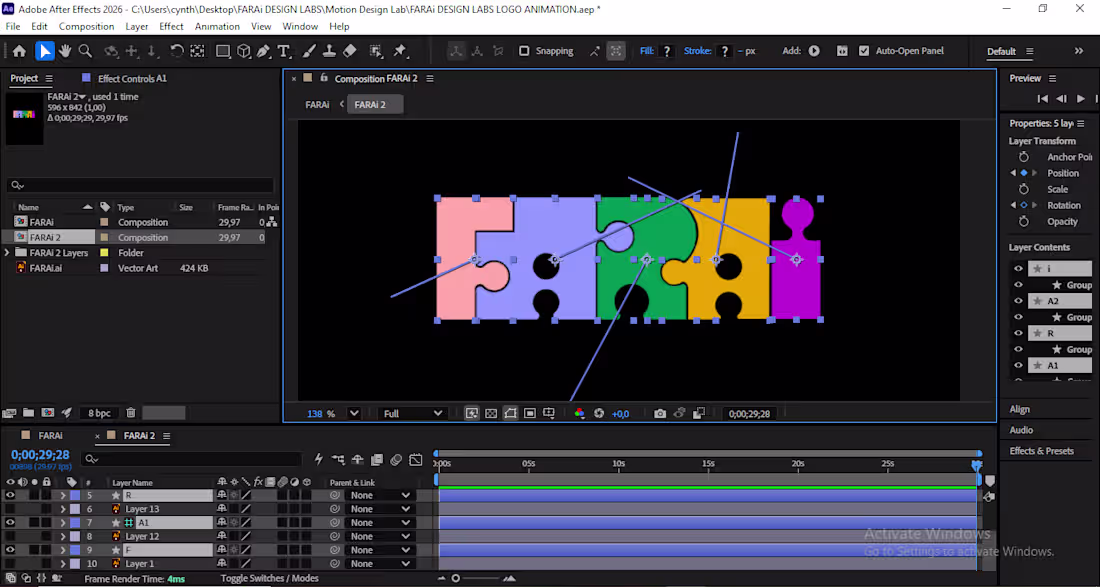Click the Reset Exposure icon
The image size is (1100, 587).
click(x=598, y=414)
